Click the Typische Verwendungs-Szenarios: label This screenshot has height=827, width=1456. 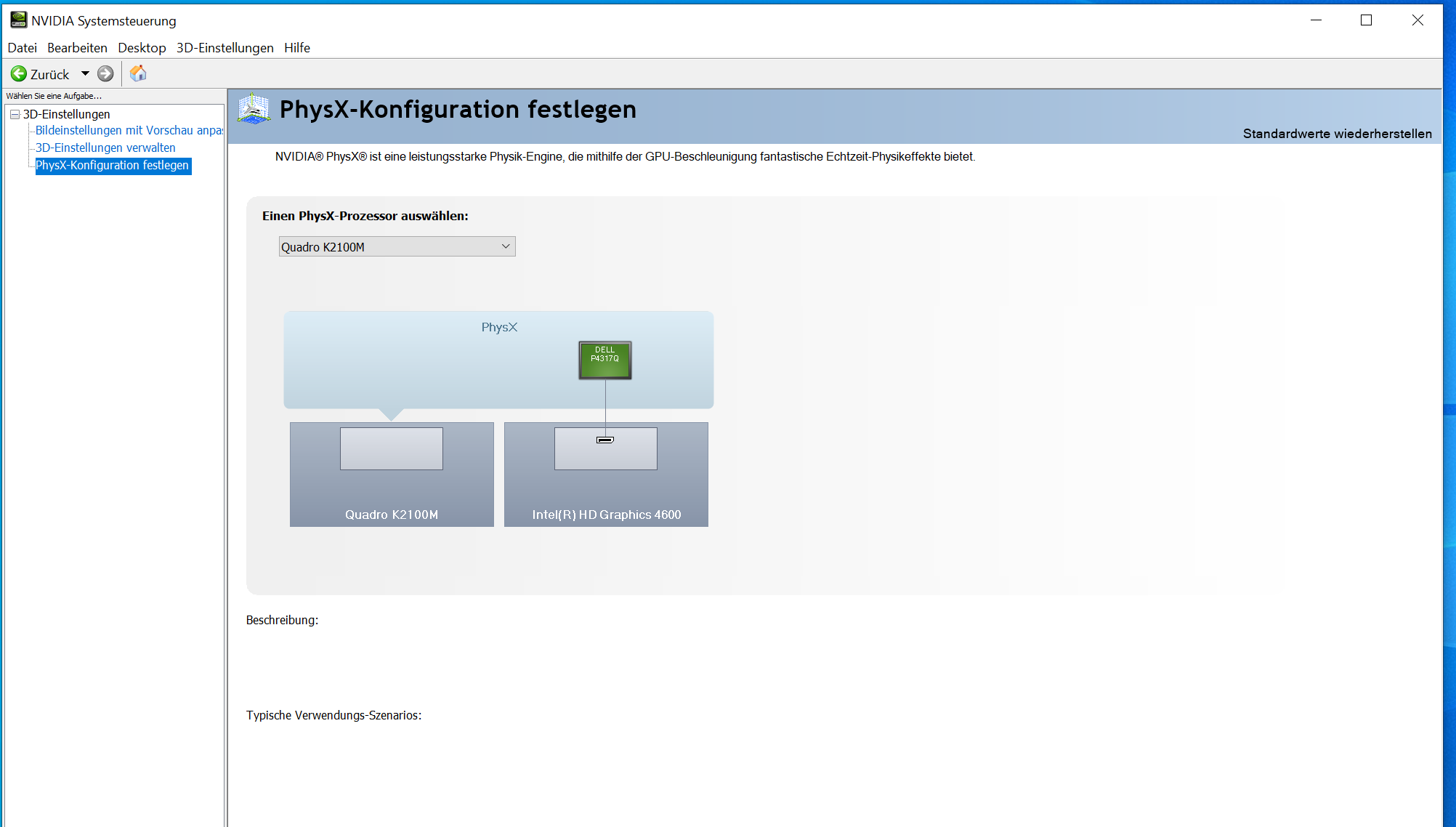pos(333,716)
